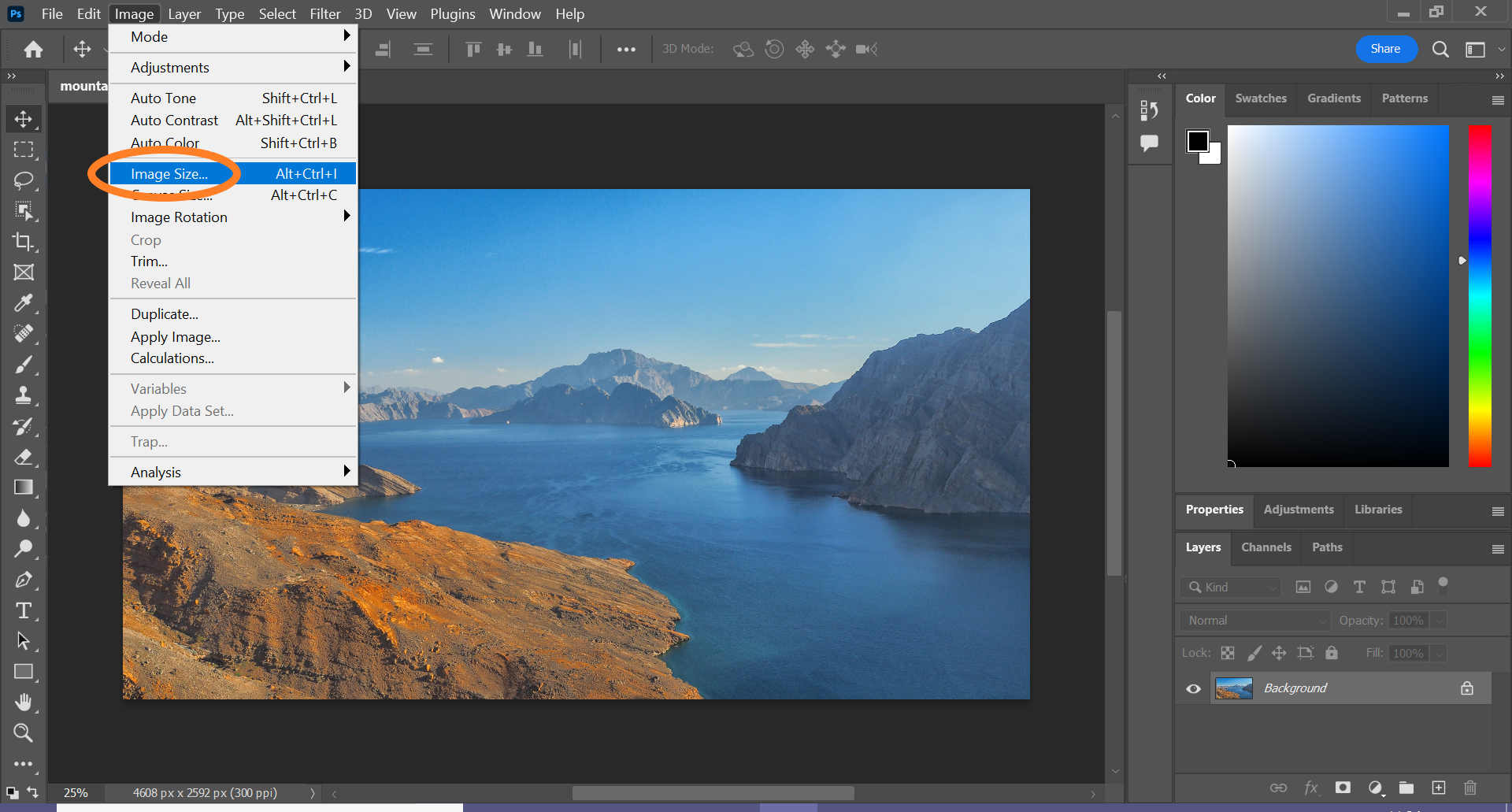1512x812 pixels.
Task: Toggle lock transparent pixels
Action: coord(1228,653)
